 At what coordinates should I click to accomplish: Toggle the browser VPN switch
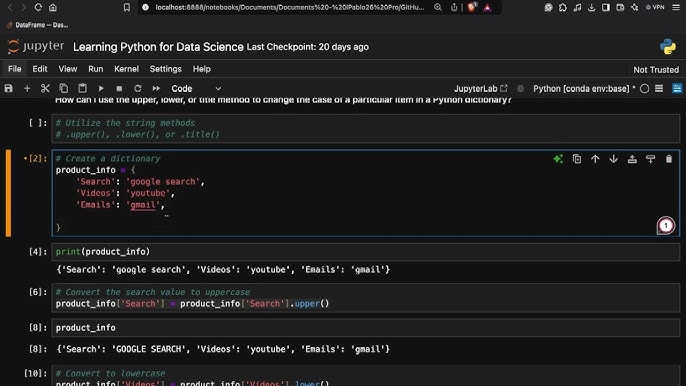coord(655,7)
